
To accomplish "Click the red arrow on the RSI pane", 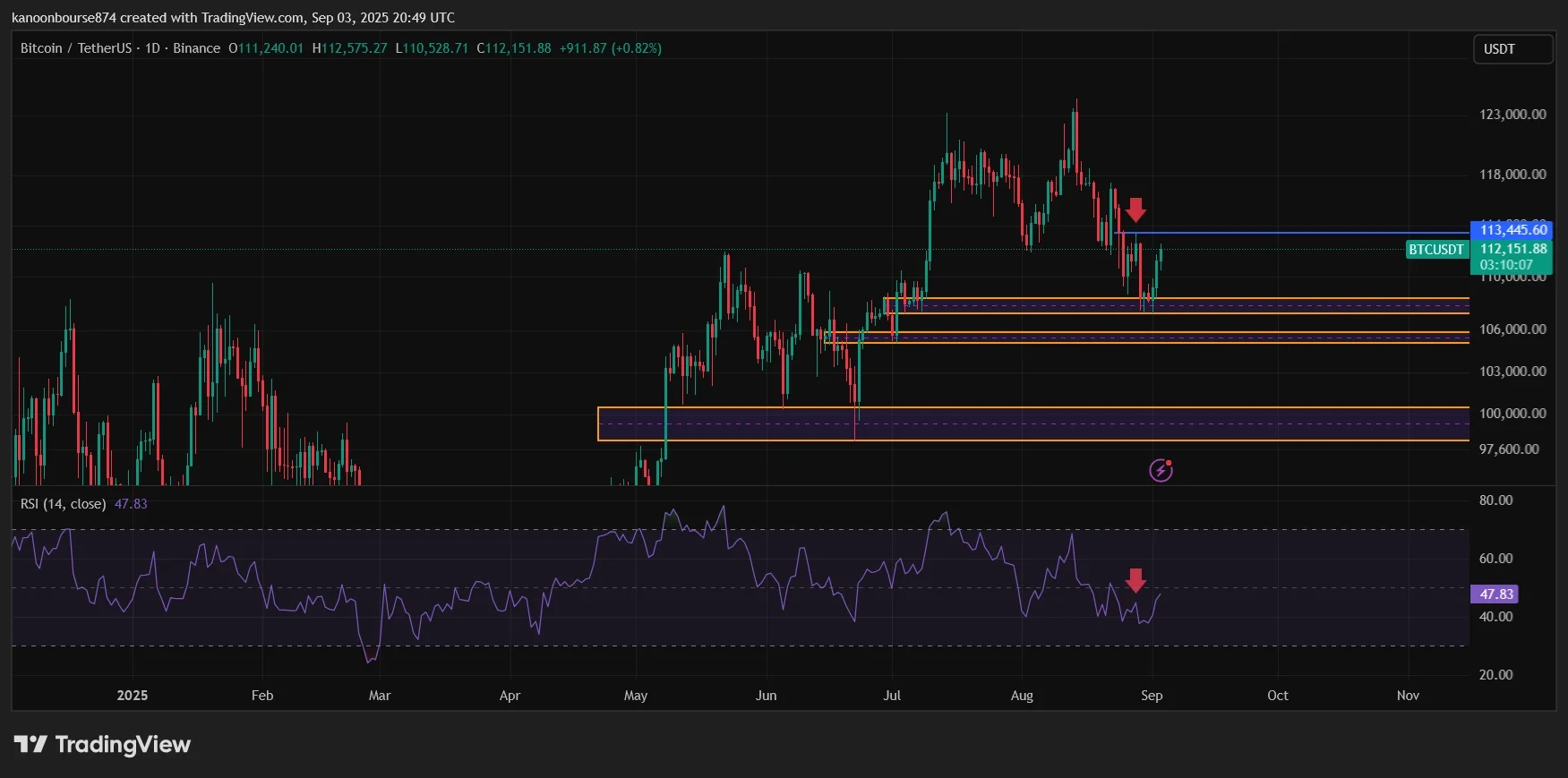I will [x=1135, y=580].
